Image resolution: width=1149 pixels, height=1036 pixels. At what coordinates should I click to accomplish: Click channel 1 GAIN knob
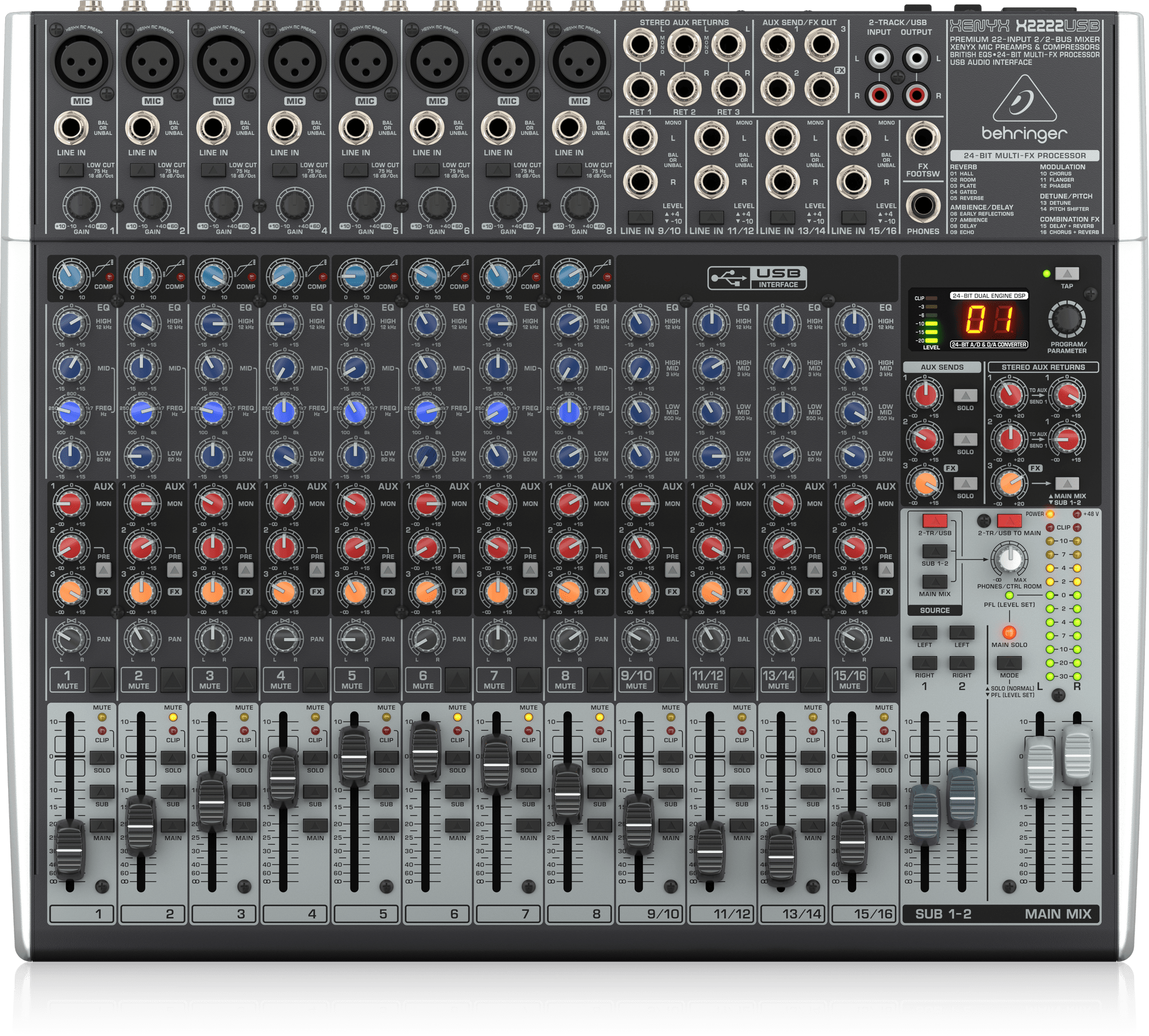tap(81, 205)
